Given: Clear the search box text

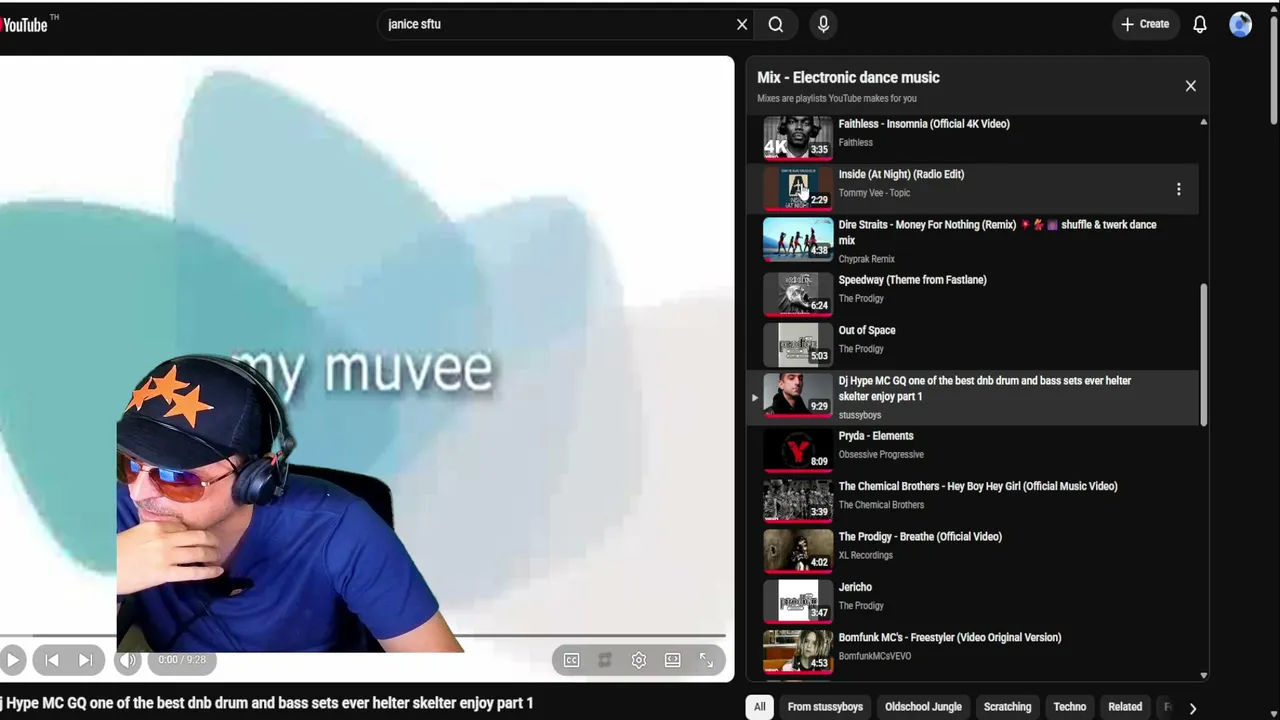Looking at the screenshot, I should tap(742, 24).
